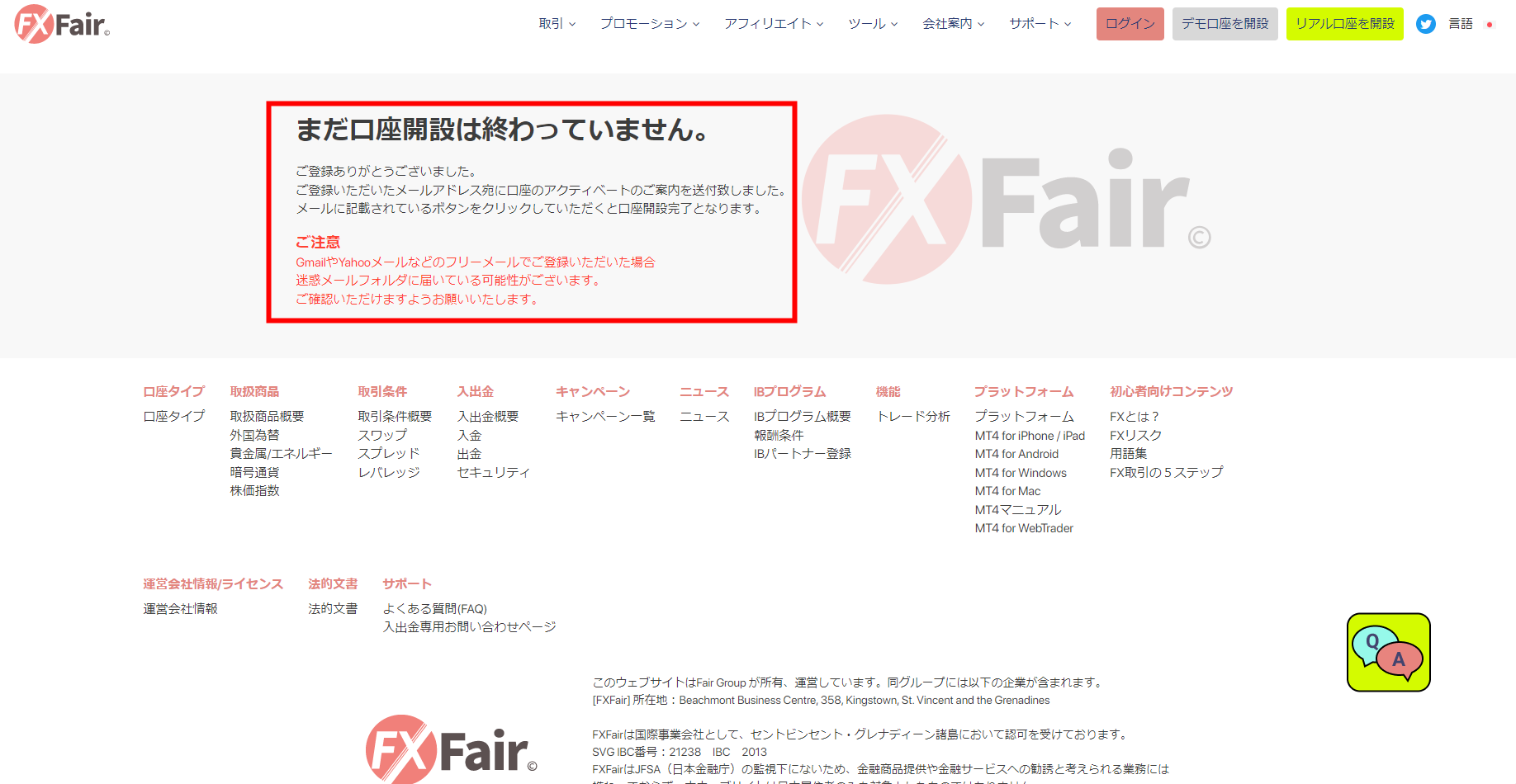Expand the ツール dropdown menu
The image size is (1516, 784).
(x=873, y=24)
